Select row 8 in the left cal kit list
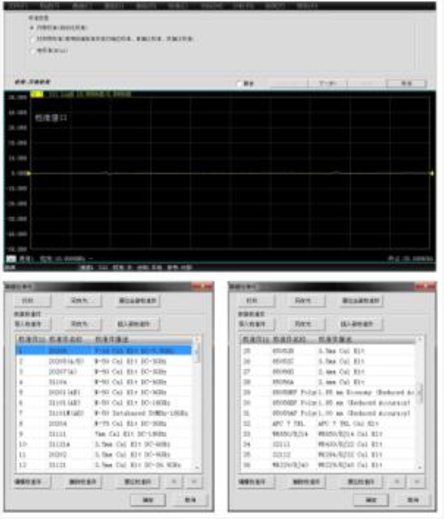The height and width of the screenshot is (519, 444). [104, 423]
